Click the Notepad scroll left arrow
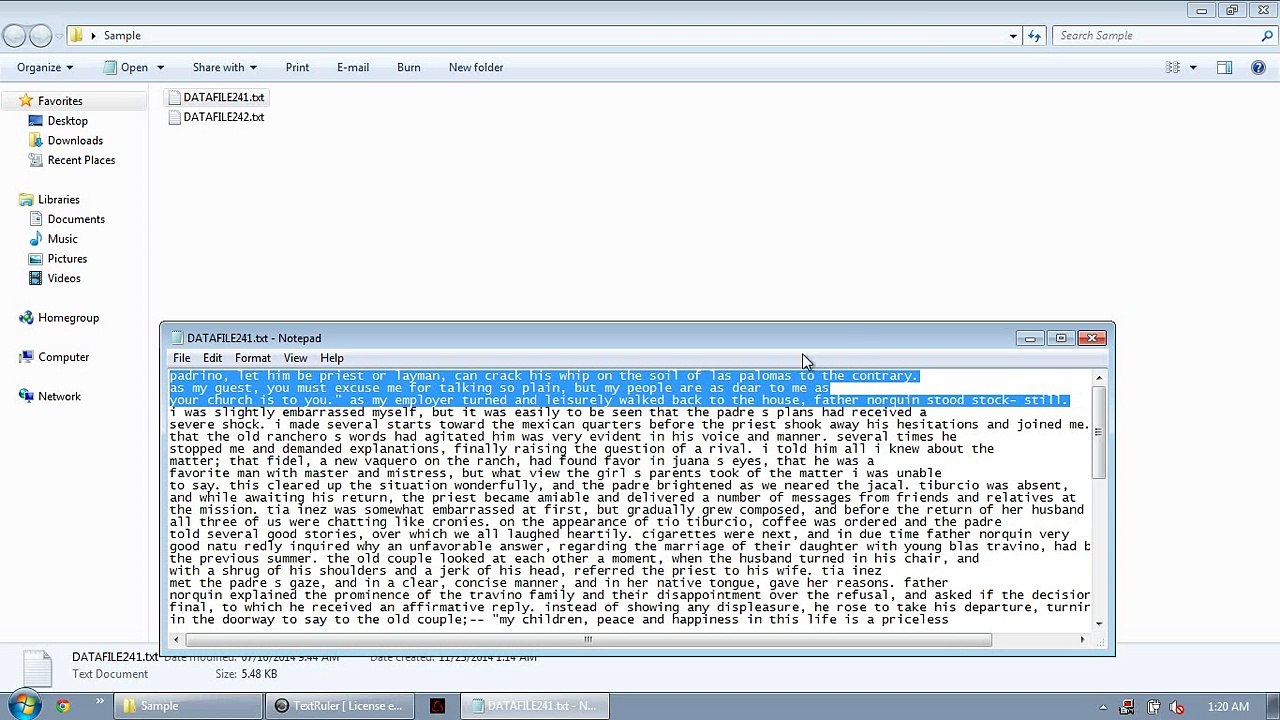The width and height of the screenshot is (1280, 720). click(x=176, y=640)
